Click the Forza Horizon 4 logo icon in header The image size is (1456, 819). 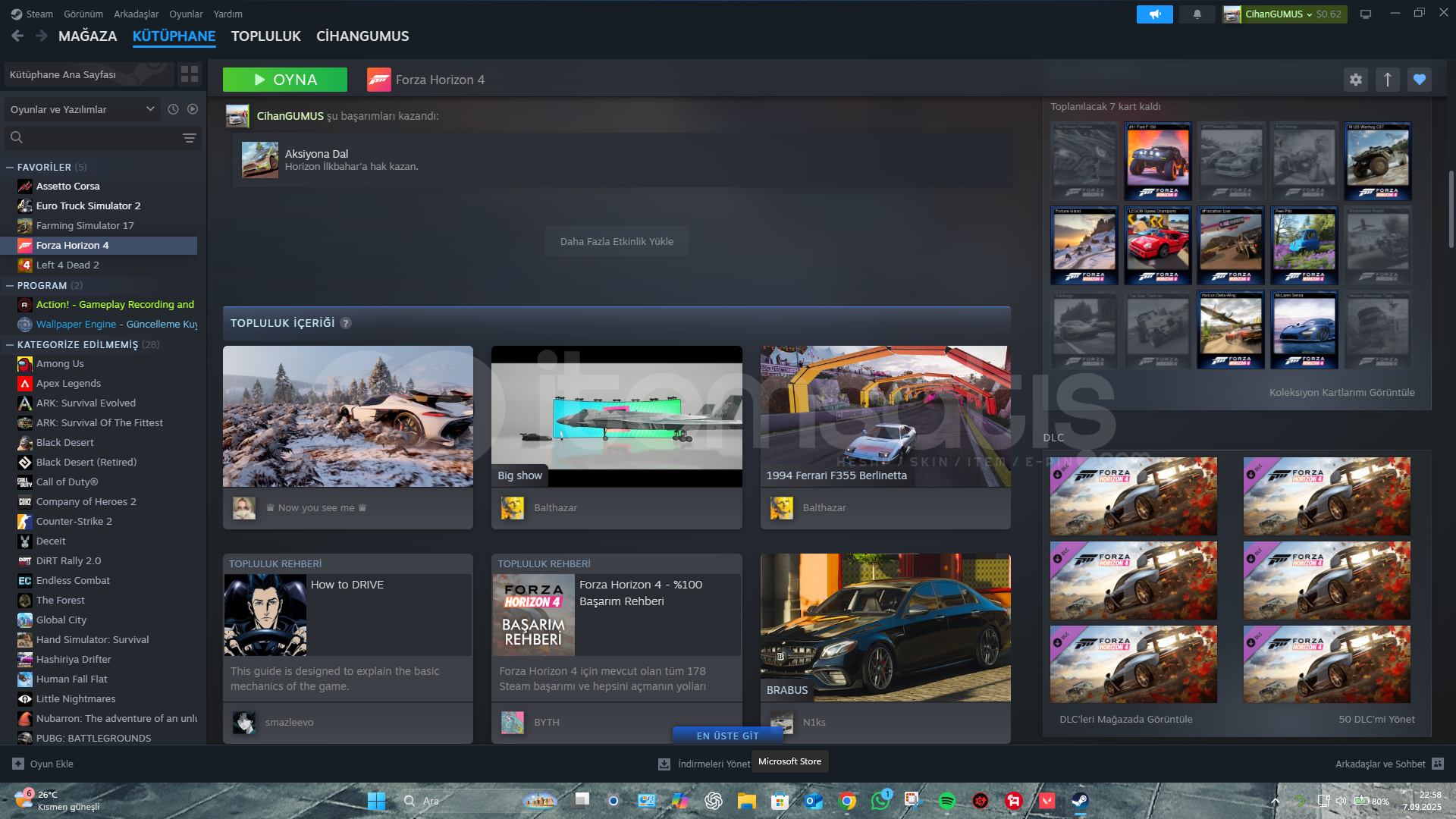click(x=379, y=80)
